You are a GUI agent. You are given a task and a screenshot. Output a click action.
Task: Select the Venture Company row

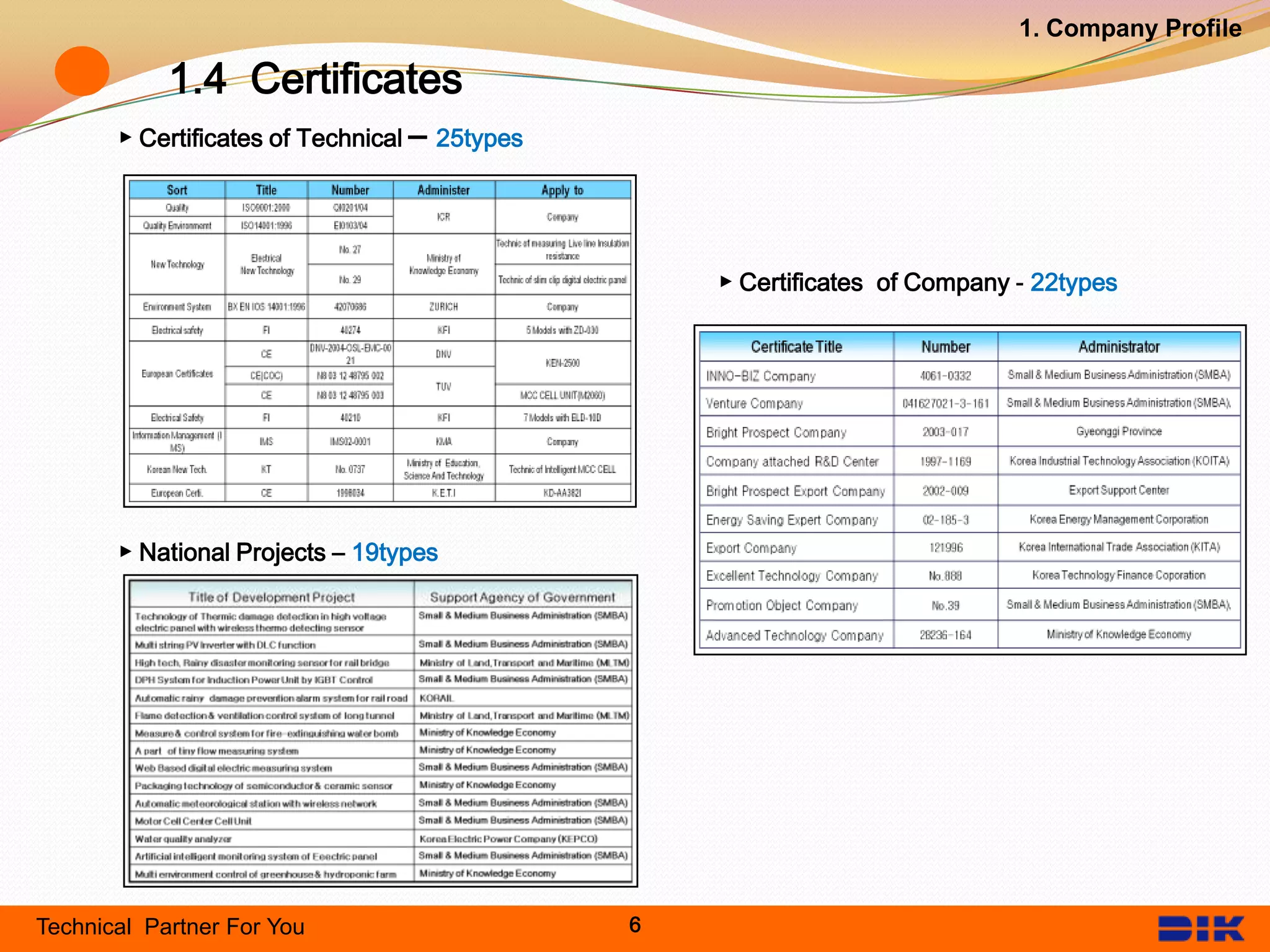(754, 403)
